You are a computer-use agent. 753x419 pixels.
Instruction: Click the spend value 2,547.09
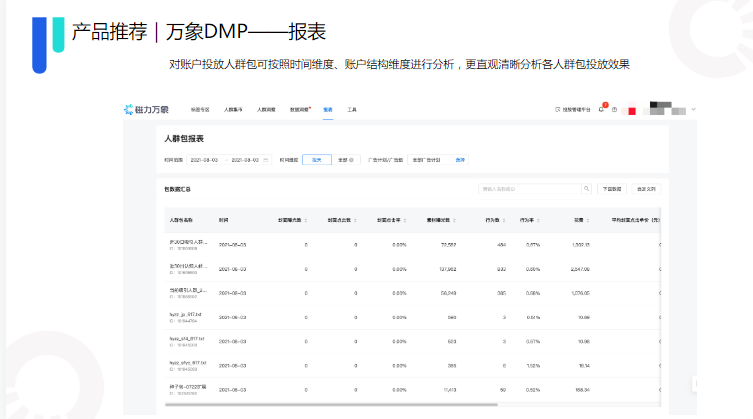pyautogui.click(x=580, y=269)
